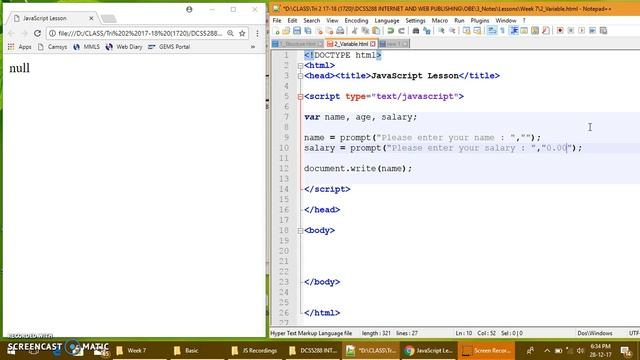Click the Zoom In toolbar icon

tap(441, 31)
